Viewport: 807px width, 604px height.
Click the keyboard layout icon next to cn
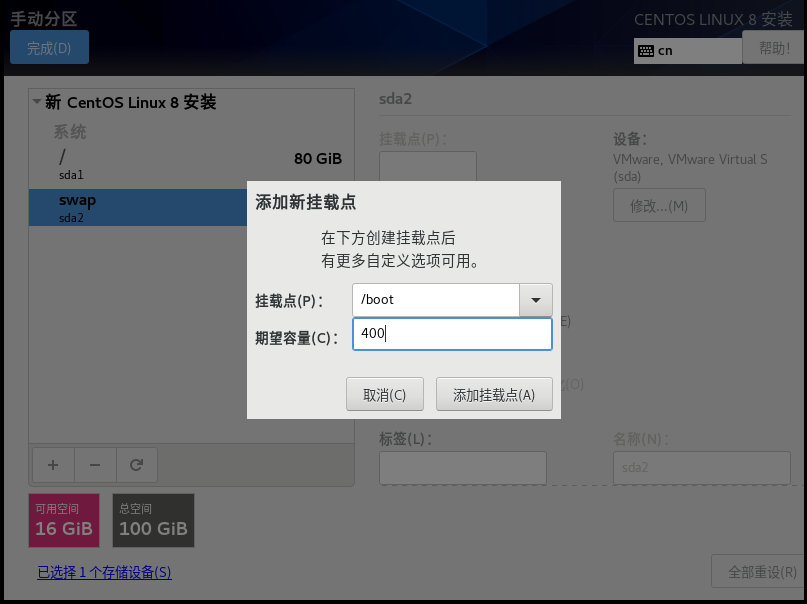coord(645,50)
